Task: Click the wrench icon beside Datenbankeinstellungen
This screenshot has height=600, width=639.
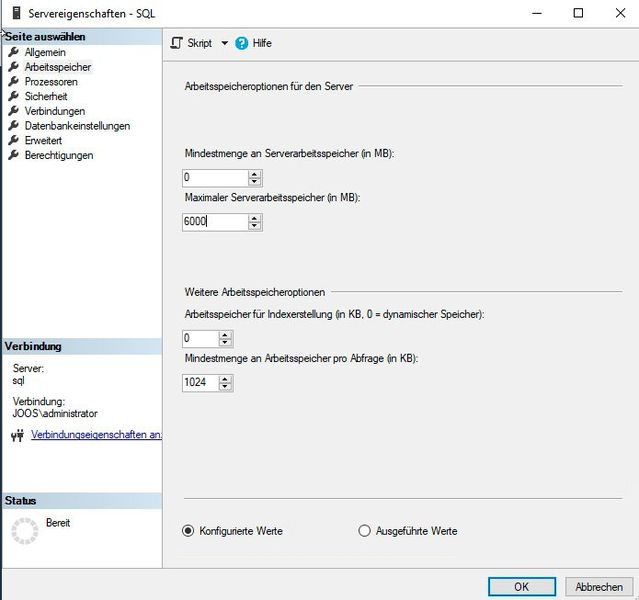Action: click(13, 126)
